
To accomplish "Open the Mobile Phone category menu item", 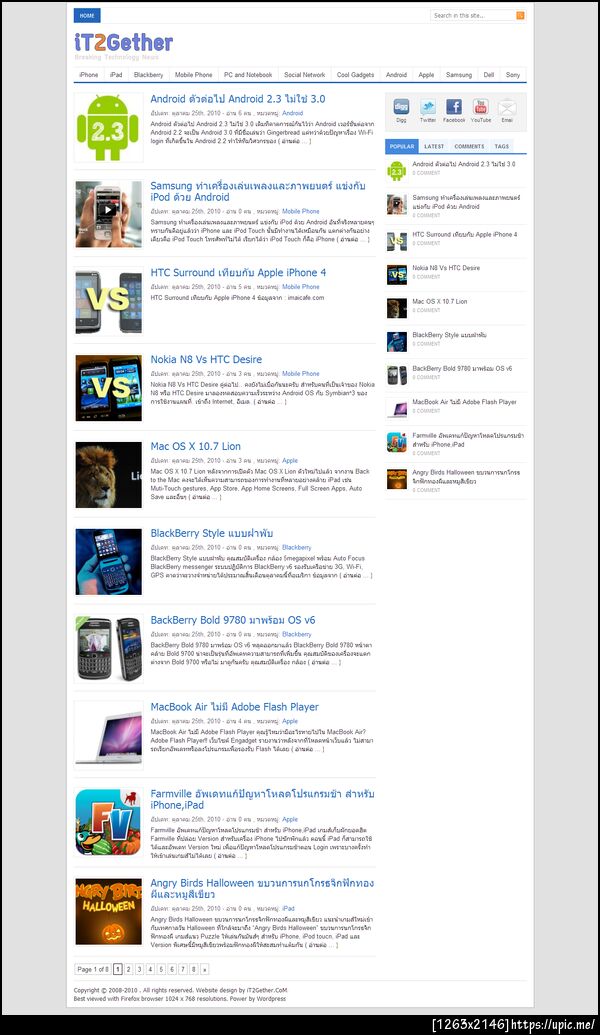I will (193, 75).
